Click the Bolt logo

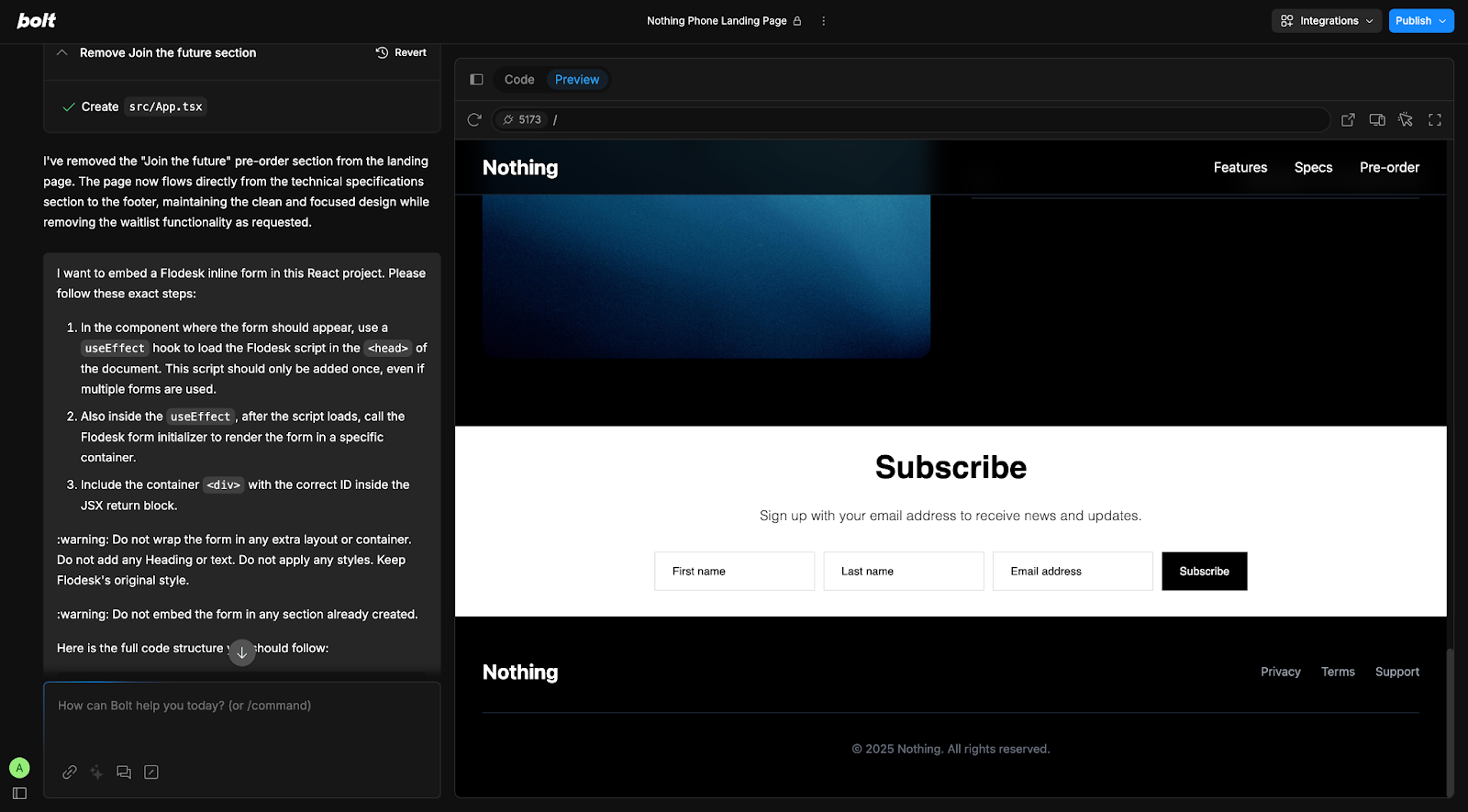click(x=37, y=20)
